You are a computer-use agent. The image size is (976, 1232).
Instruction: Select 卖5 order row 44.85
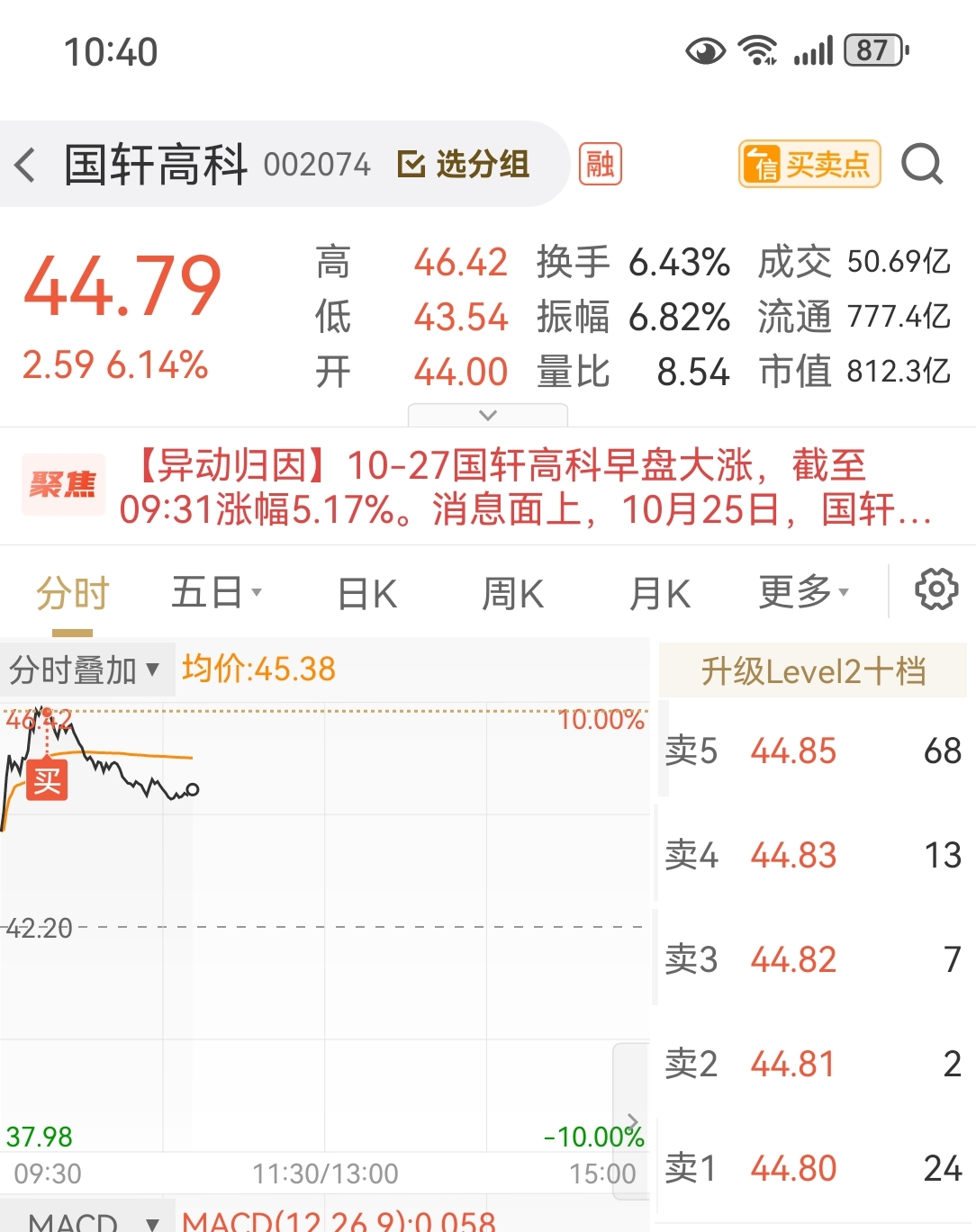pyautogui.click(x=813, y=751)
